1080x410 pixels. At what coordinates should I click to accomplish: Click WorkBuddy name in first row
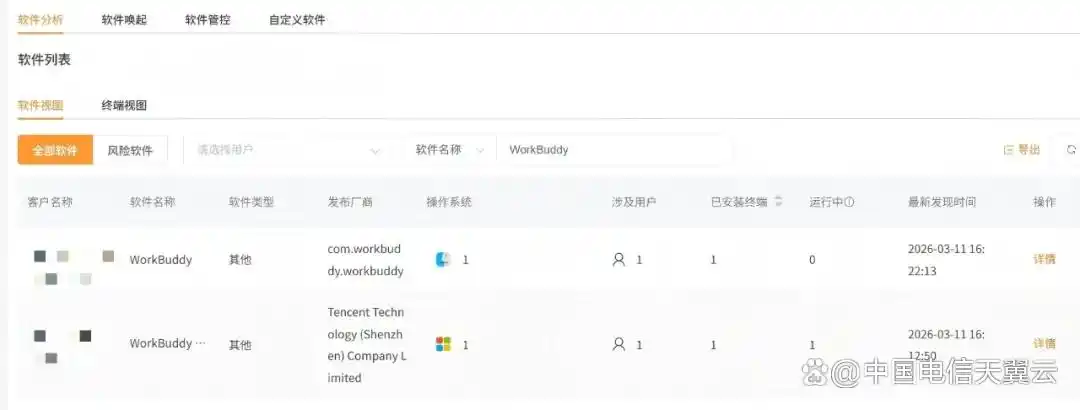160,260
